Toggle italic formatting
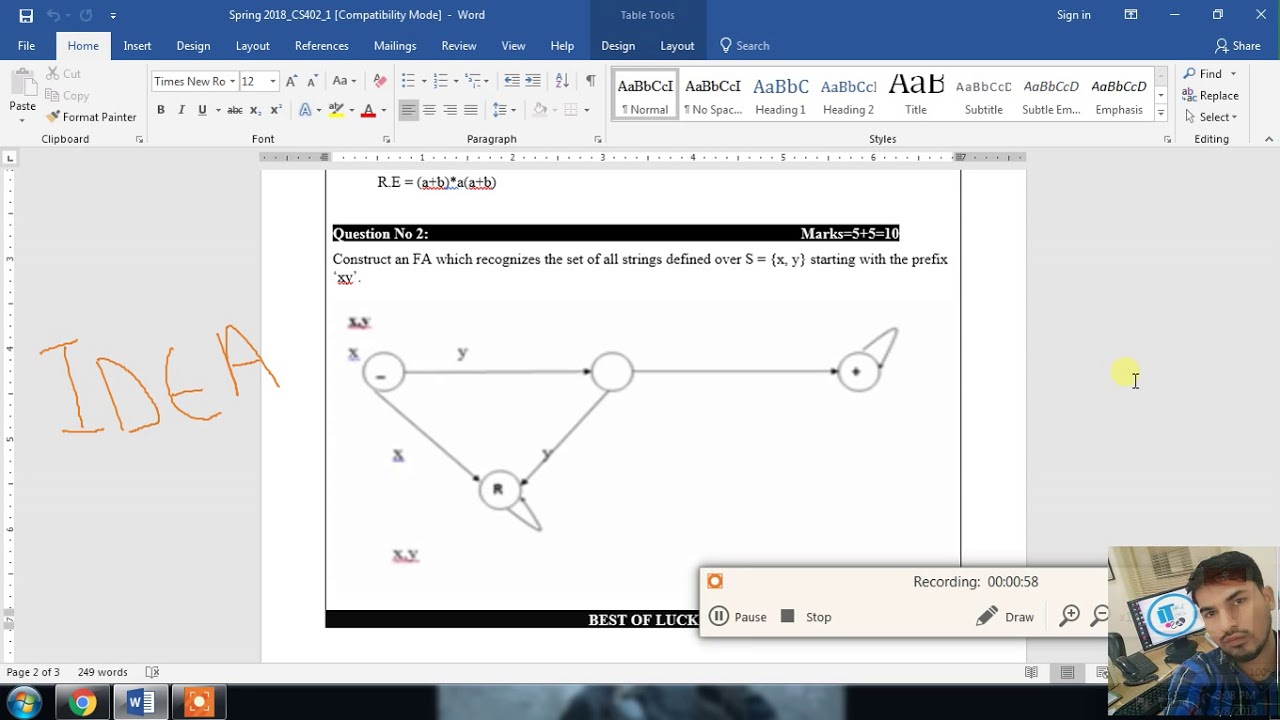 pyautogui.click(x=181, y=110)
